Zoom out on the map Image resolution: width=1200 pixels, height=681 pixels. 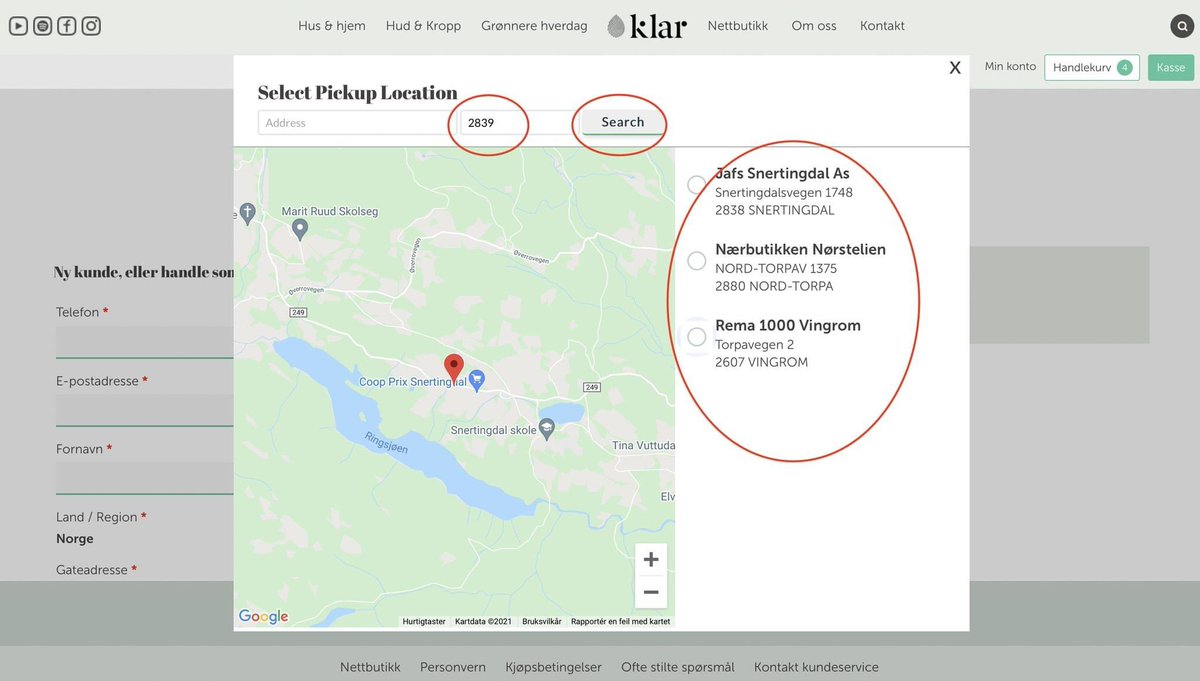tap(651, 592)
